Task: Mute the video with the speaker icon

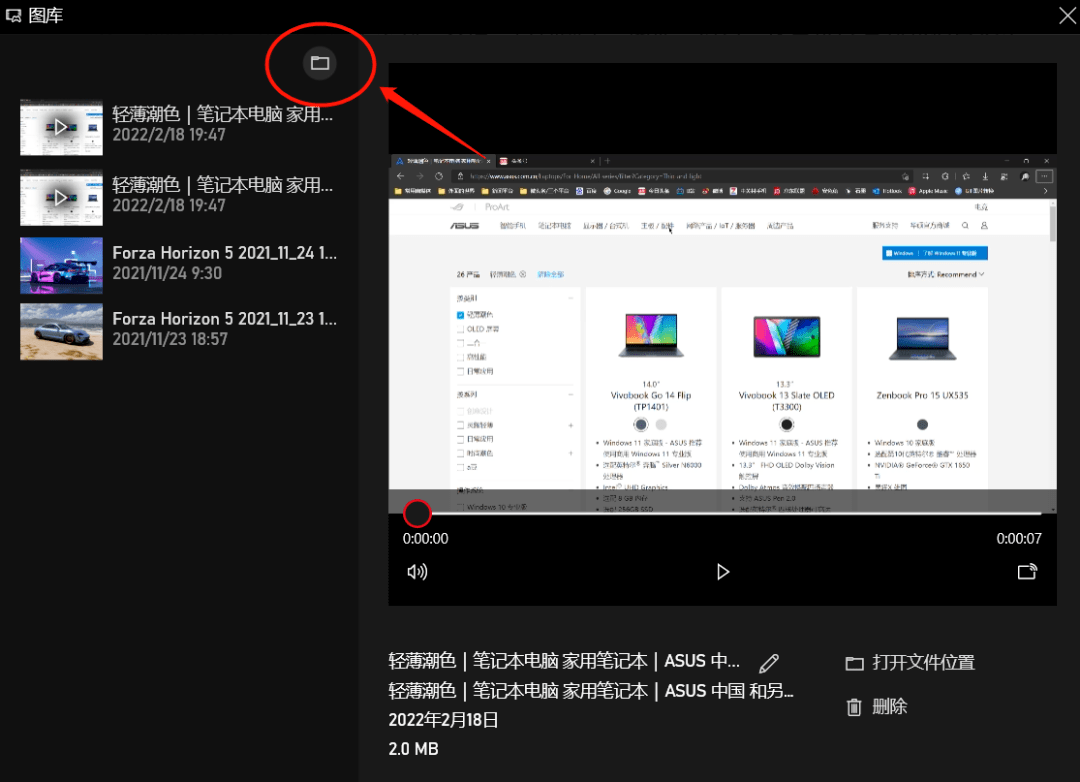Action: [417, 572]
